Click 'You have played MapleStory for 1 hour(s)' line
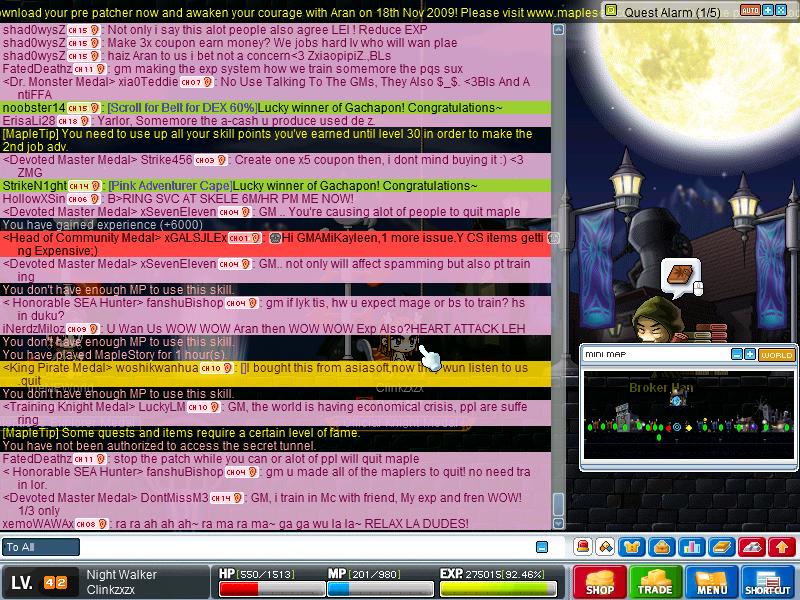Viewport: 800px width, 600px height. pyautogui.click(x=114, y=355)
